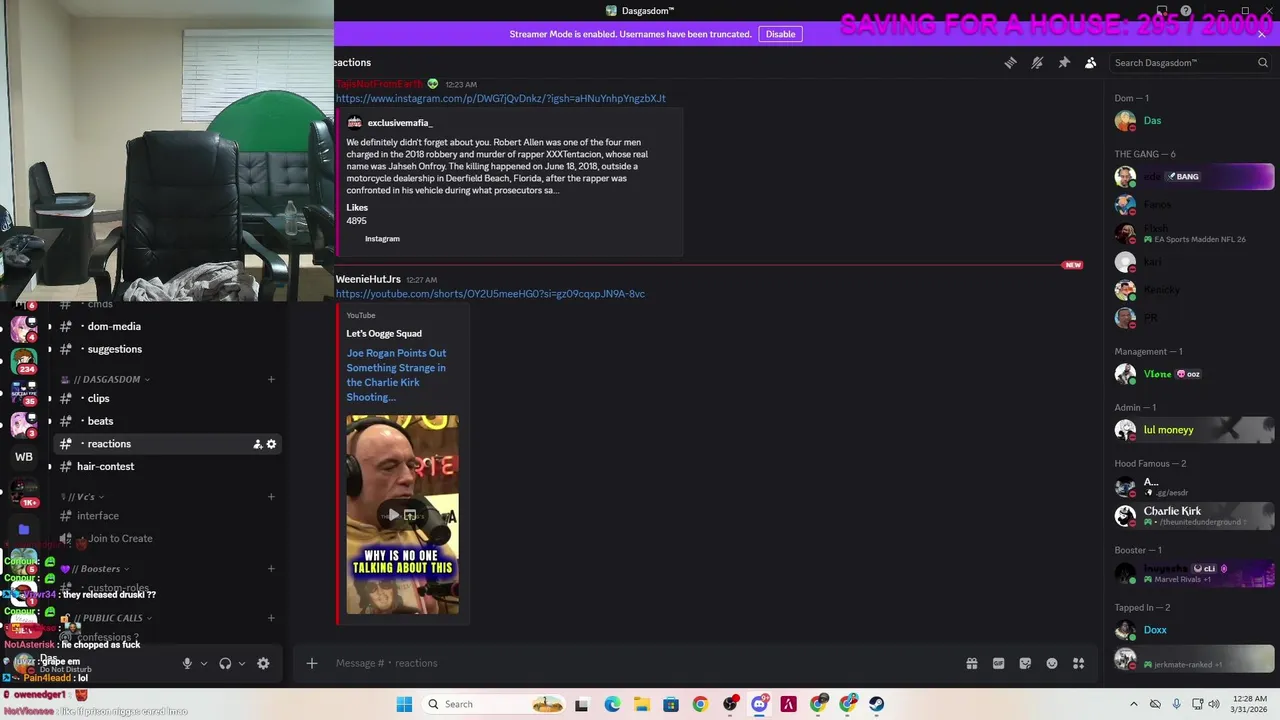This screenshot has height=720, width=1280.
Task: Open microphone input options dropdown arrow
Action: click(204, 663)
